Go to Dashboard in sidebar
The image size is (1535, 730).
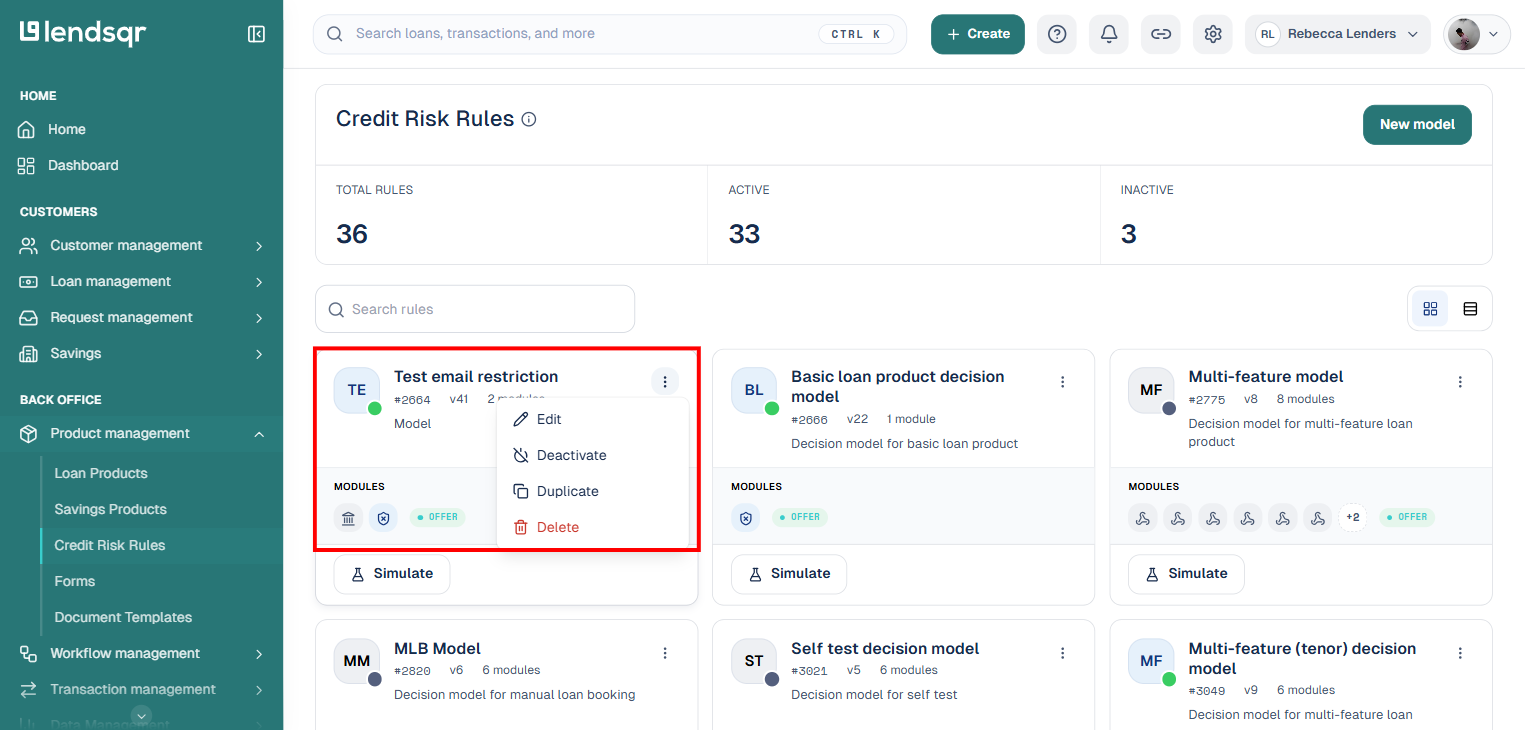click(83, 166)
